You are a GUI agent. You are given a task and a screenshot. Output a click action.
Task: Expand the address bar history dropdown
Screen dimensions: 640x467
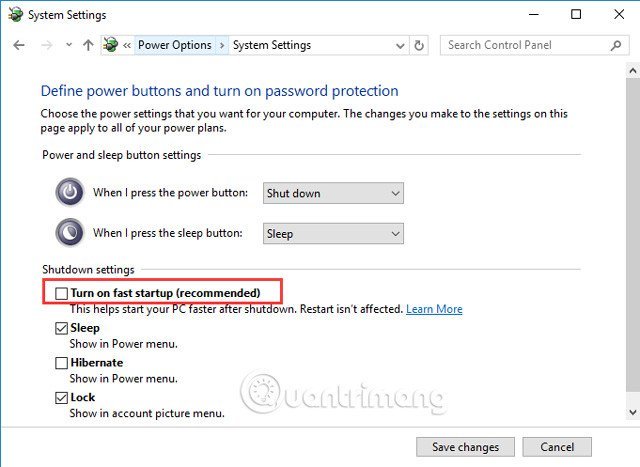(398, 45)
